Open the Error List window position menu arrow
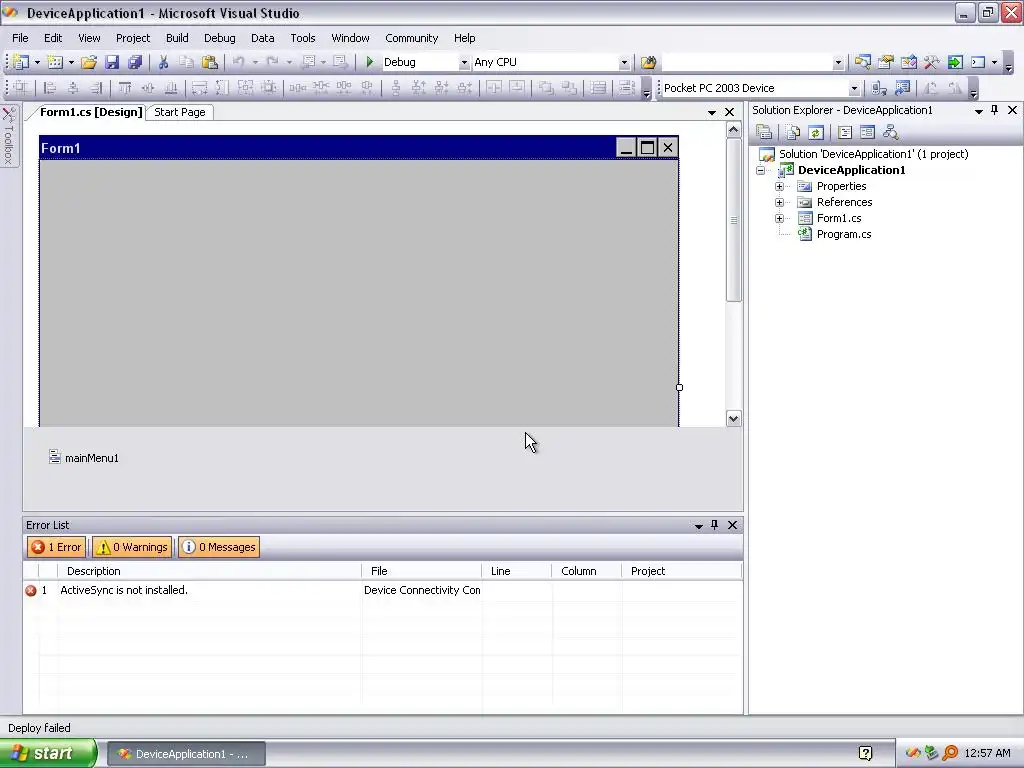The height and width of the screenshot is (768, 1024). pyautogui.click(x=699, y=526)
